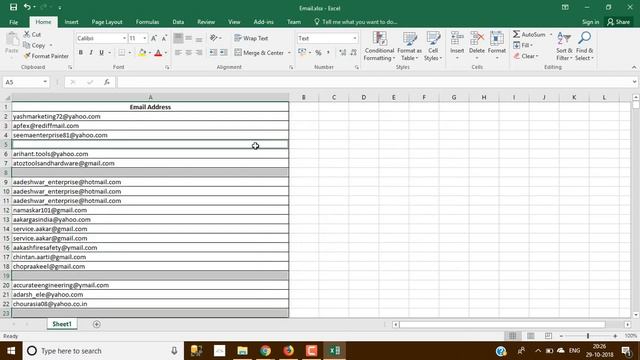Image resolution: width=640 pixels, height=360 pixels.
Task: Click the Accounting Number Format icon
Action: tap(302, 52)
